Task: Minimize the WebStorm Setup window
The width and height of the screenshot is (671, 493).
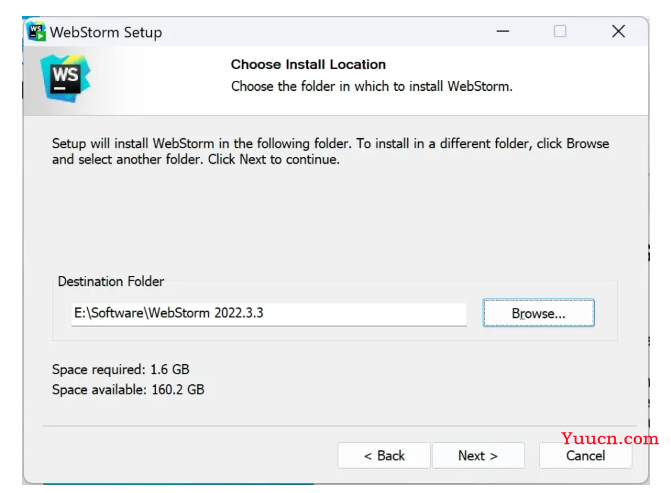Action: [x=503, y=31]
